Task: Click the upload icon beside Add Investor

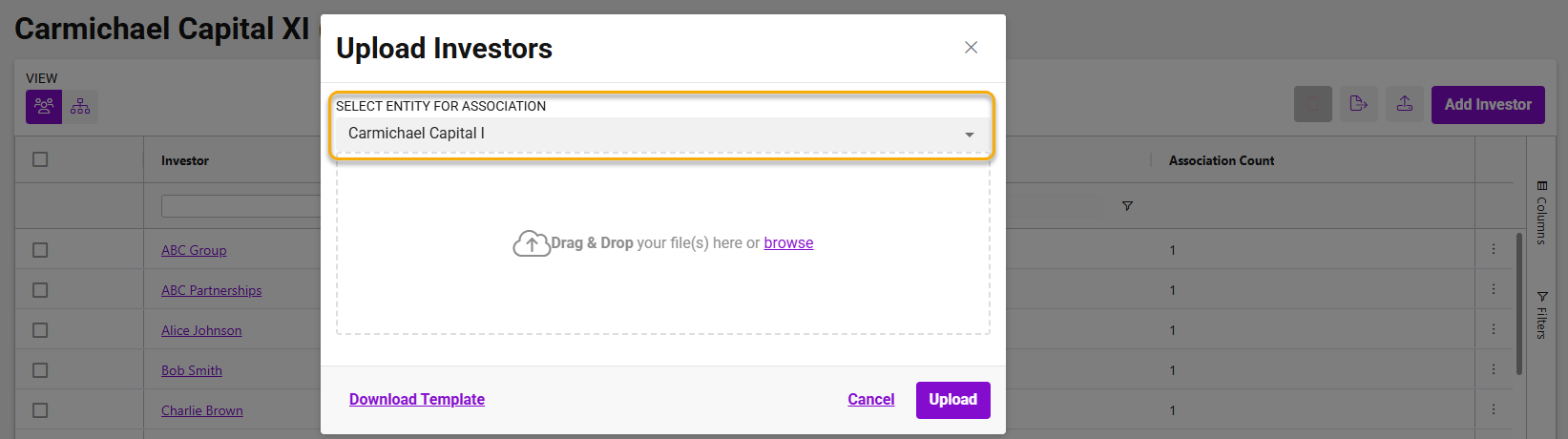Action: point(1405,104)
